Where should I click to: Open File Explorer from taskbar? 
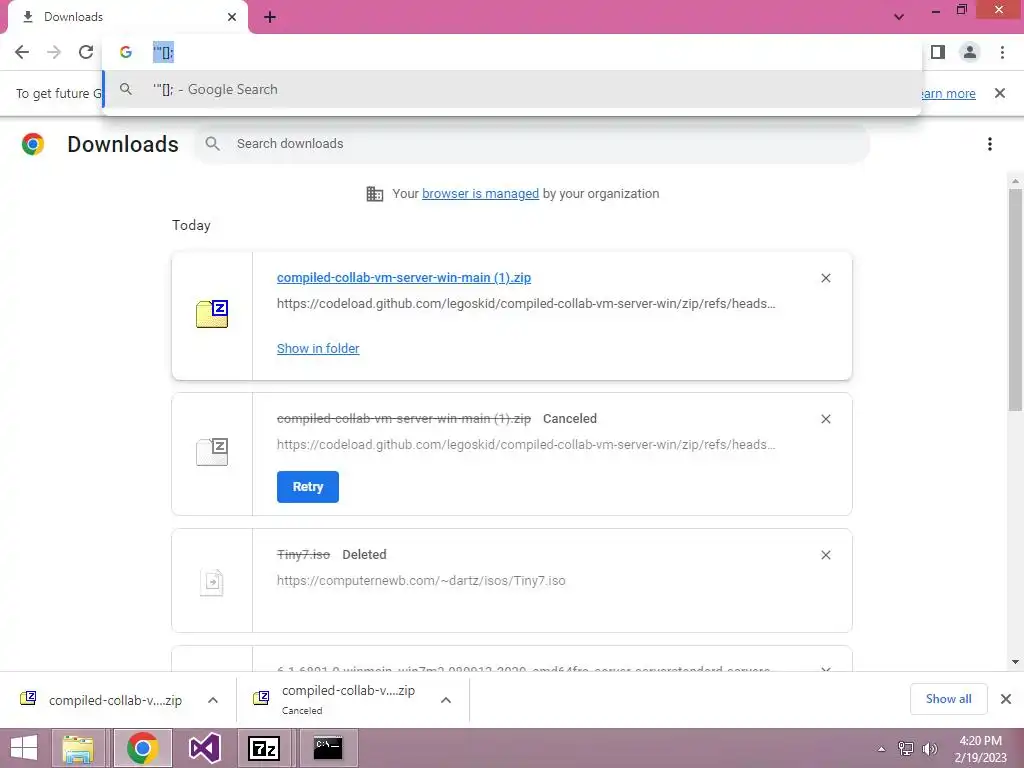click(78, 748)
